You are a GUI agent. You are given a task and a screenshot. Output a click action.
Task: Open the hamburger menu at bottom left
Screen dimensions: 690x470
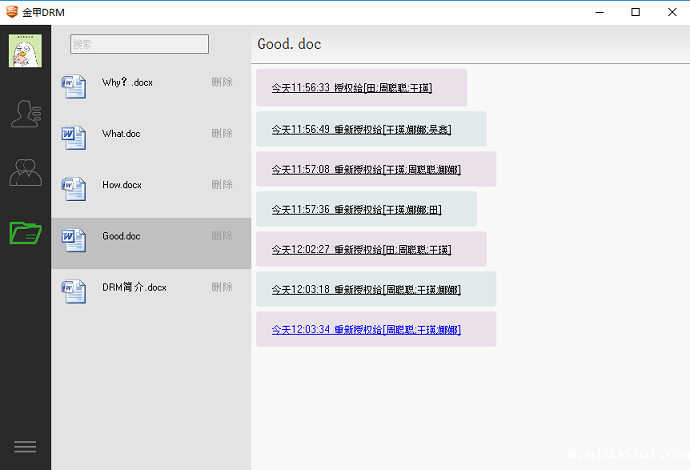(x=25, y=446)
